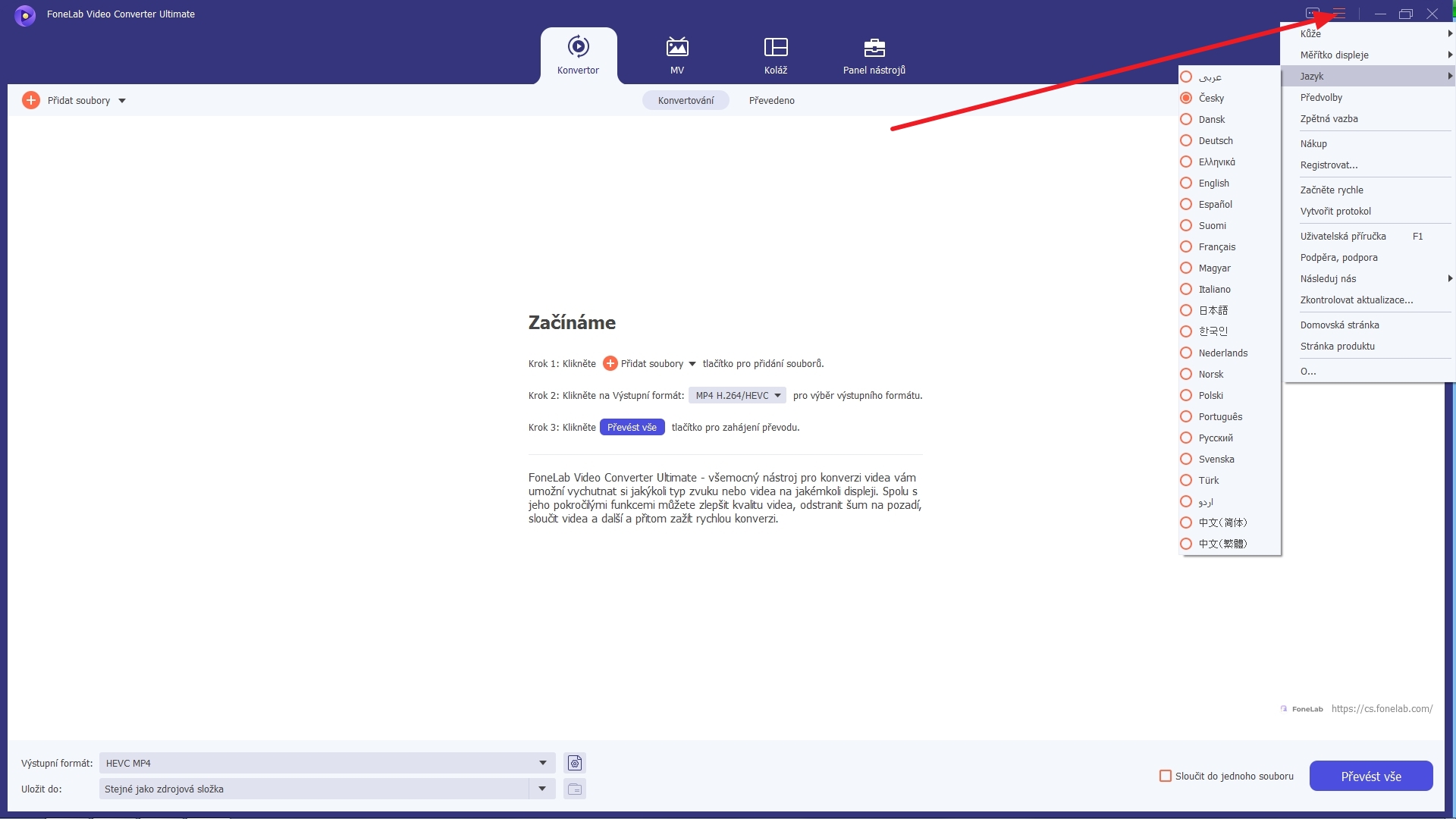Open the feedback chat icon in title bar
The image size is (1456, 819).
(1312, 14)
